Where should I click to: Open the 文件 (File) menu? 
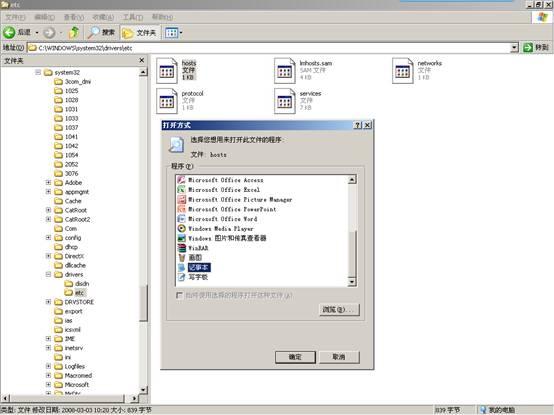[15, 17]
